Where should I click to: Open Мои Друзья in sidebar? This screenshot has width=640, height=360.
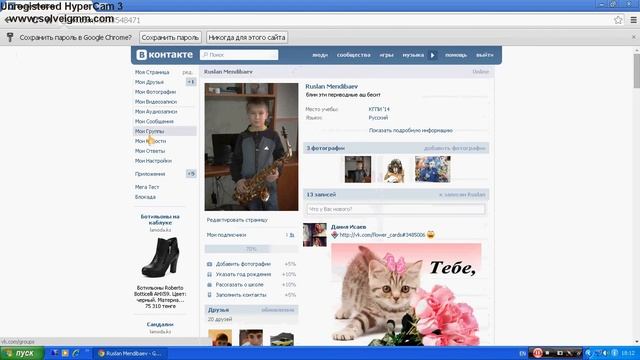(x=149, y=82)
